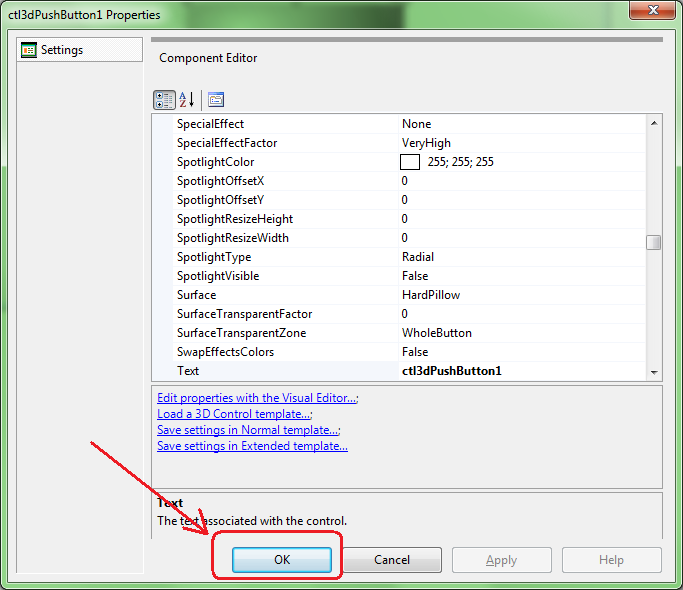
Task: Click the Text property value field
Action: (452, 371)
